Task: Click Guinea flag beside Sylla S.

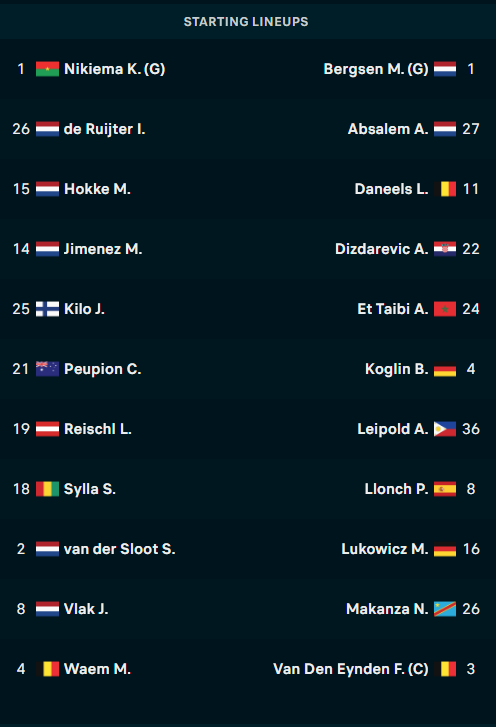Action: pos(47,489)
